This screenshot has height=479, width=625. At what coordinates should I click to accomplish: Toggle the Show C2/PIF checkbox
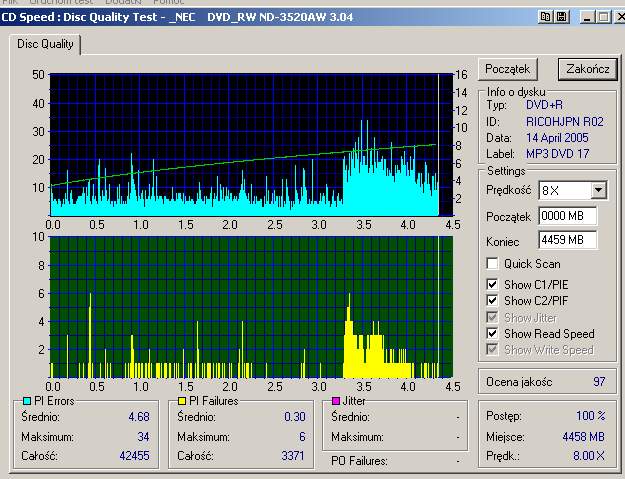tap(492, 300)
